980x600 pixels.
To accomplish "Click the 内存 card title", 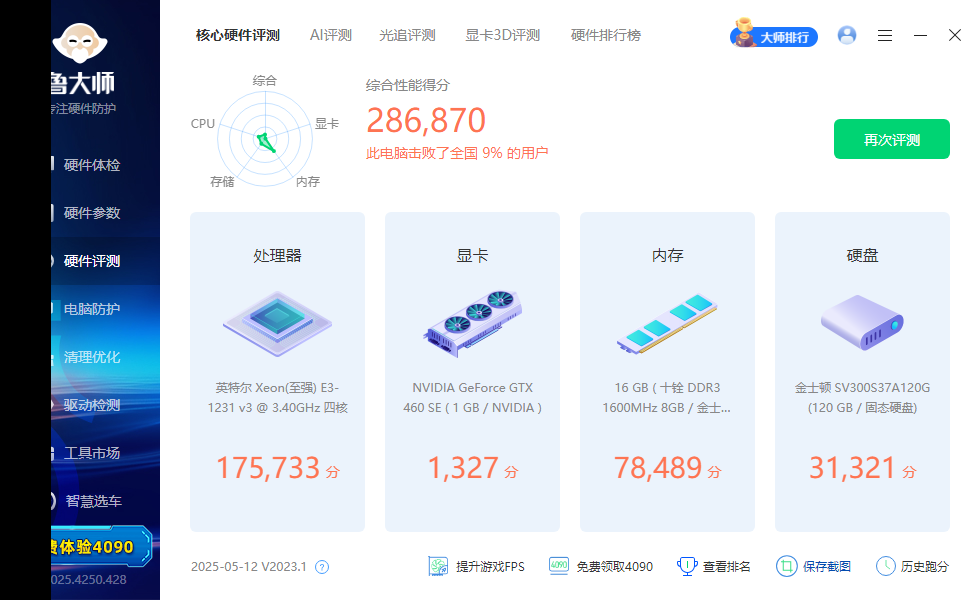I will click(x=668, y=256).
